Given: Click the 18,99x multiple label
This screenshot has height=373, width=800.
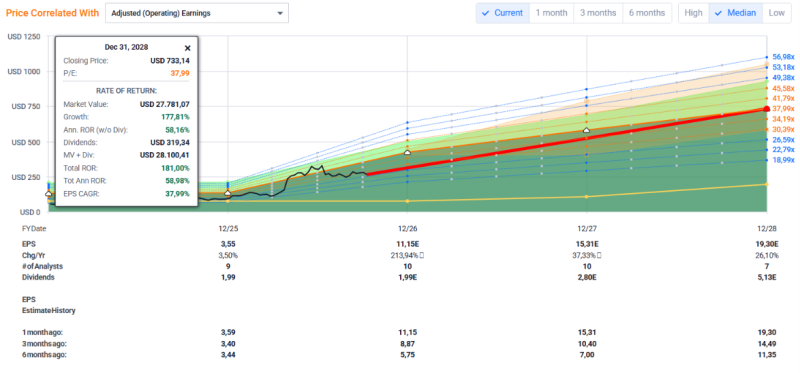Looking at the screenshot, I should [x=784, y=160].
